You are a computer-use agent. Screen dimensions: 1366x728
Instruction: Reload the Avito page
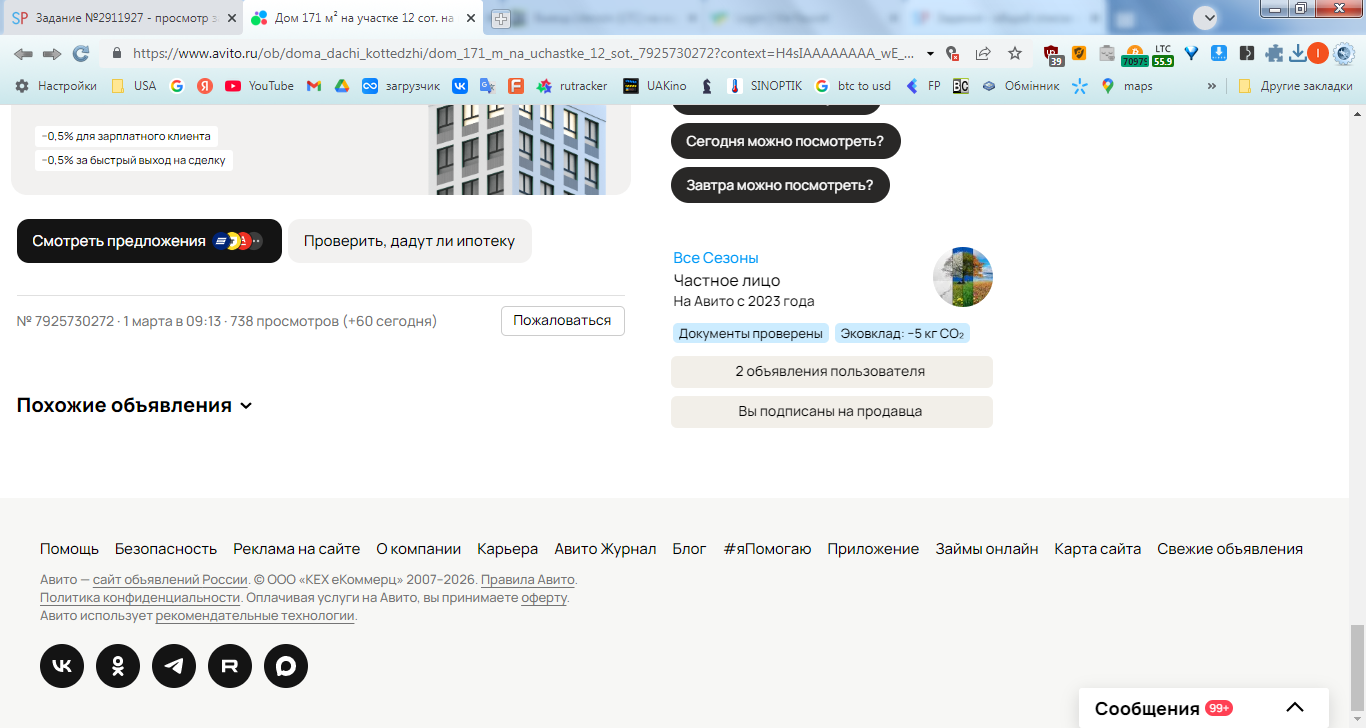pos(81,53)
